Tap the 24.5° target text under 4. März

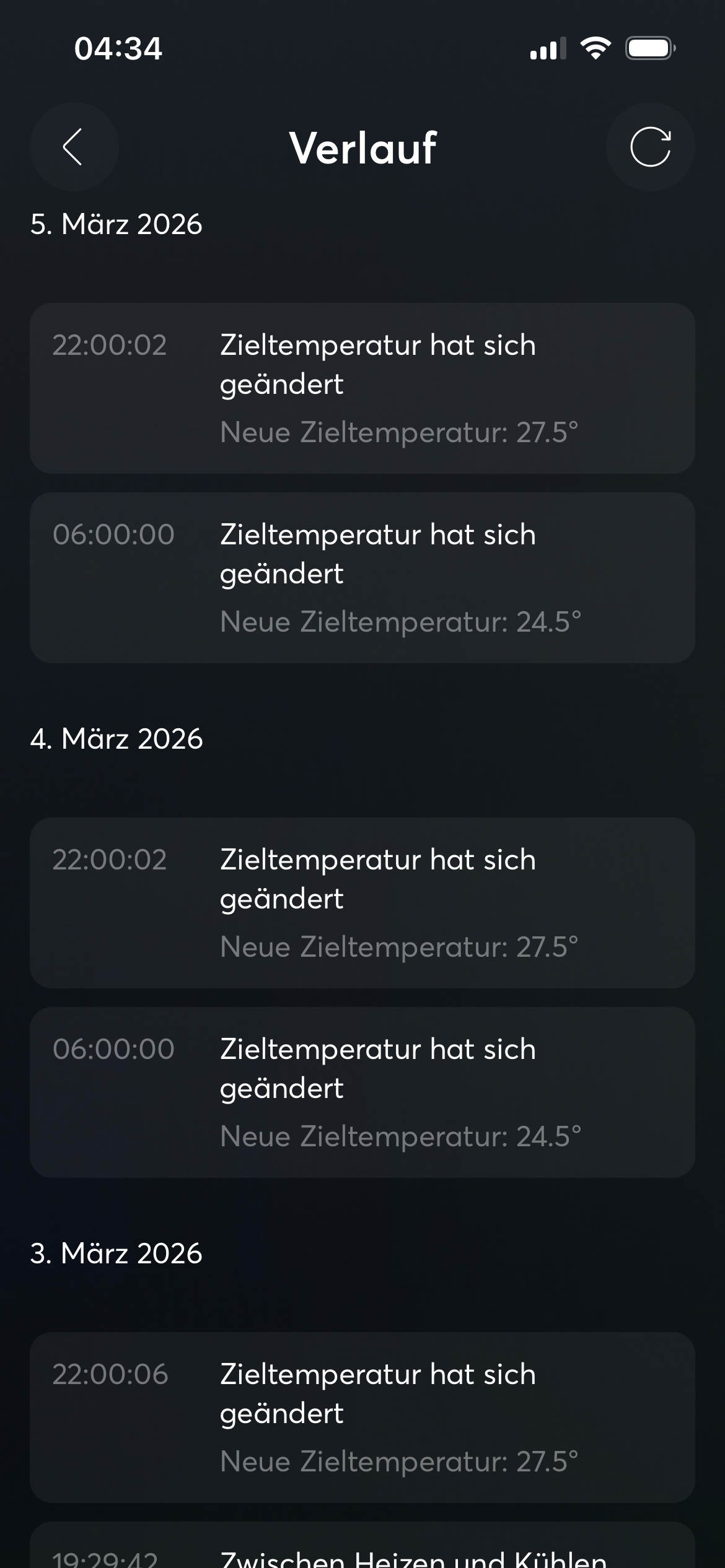click(400, 1136)
